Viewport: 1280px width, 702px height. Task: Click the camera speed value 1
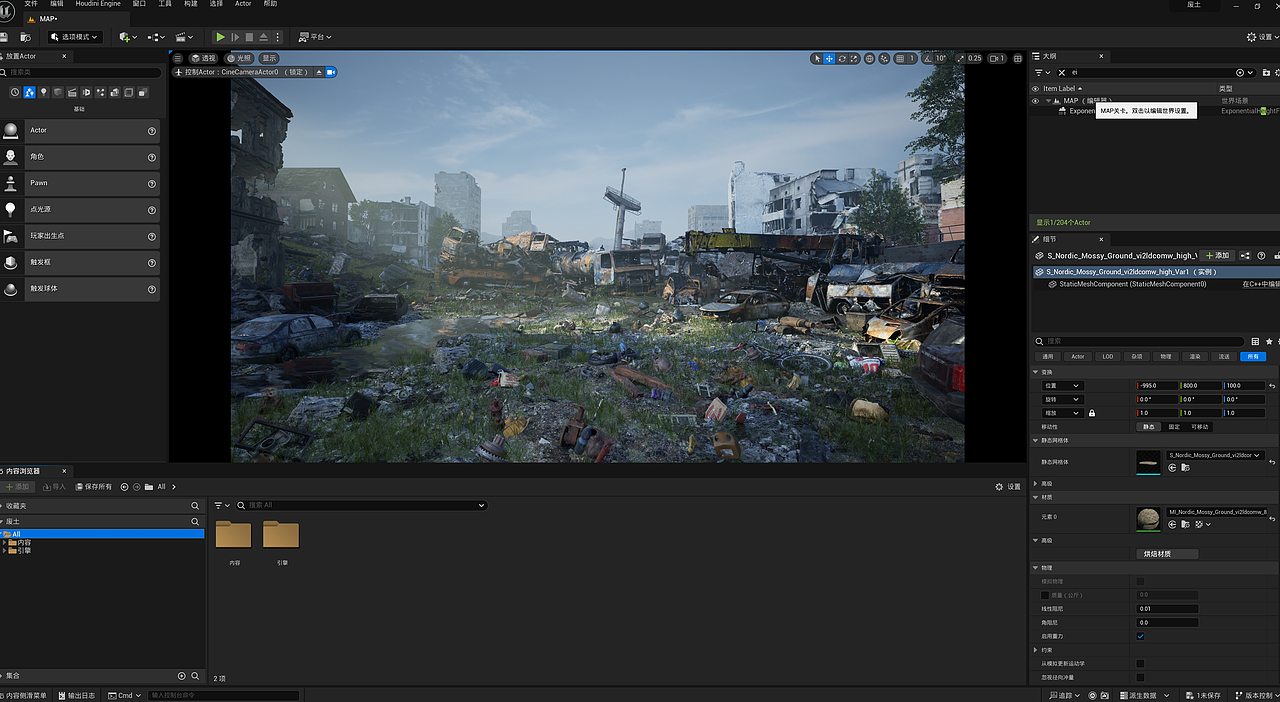pos(998,58)
